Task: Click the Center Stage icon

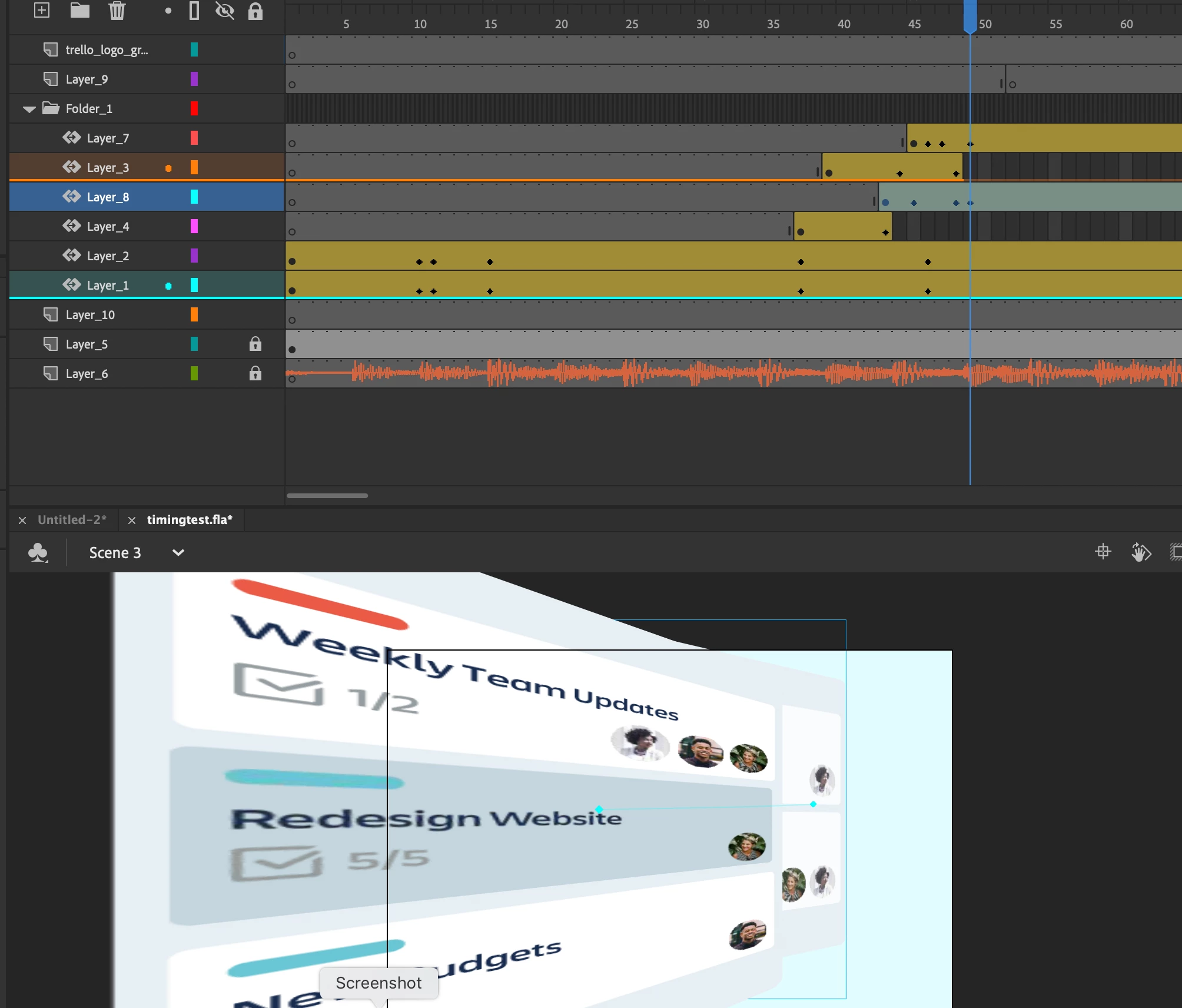Action: coord(1103,552)
